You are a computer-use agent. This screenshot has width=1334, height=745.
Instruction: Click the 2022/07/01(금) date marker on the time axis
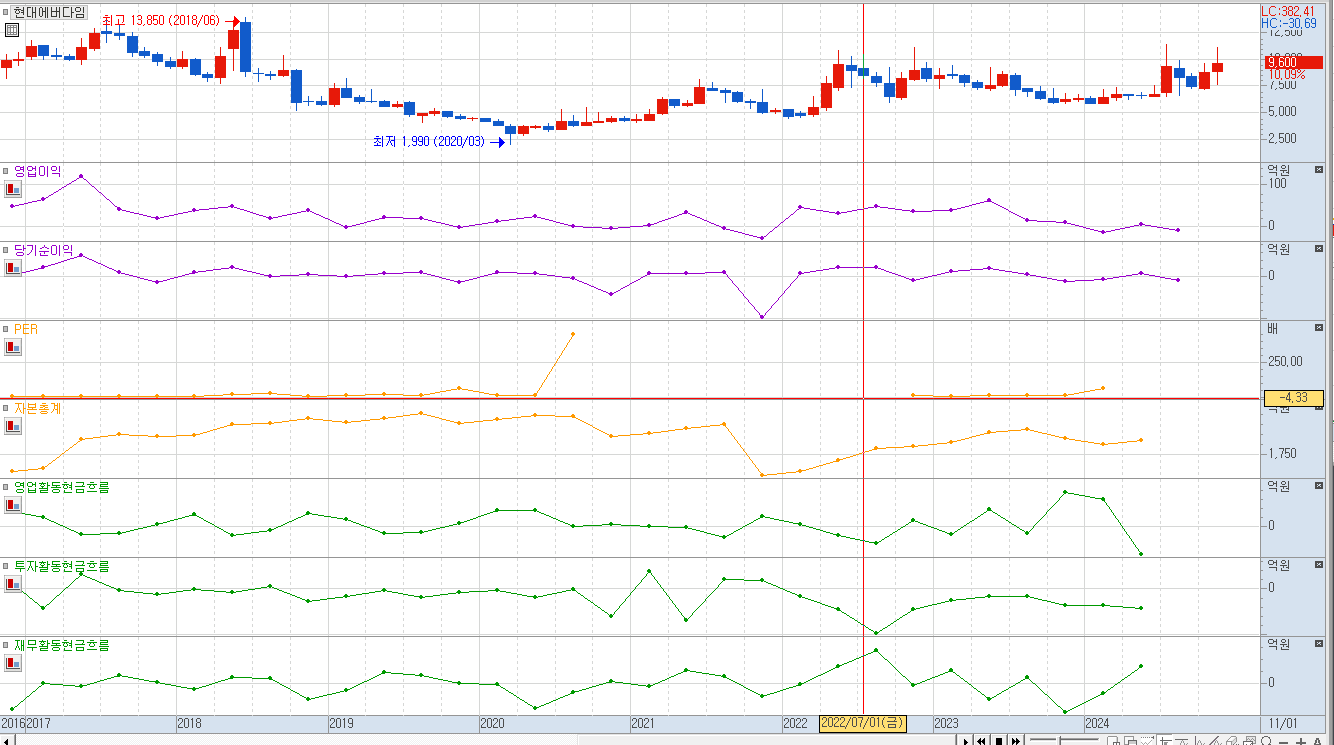coord(863,723)
